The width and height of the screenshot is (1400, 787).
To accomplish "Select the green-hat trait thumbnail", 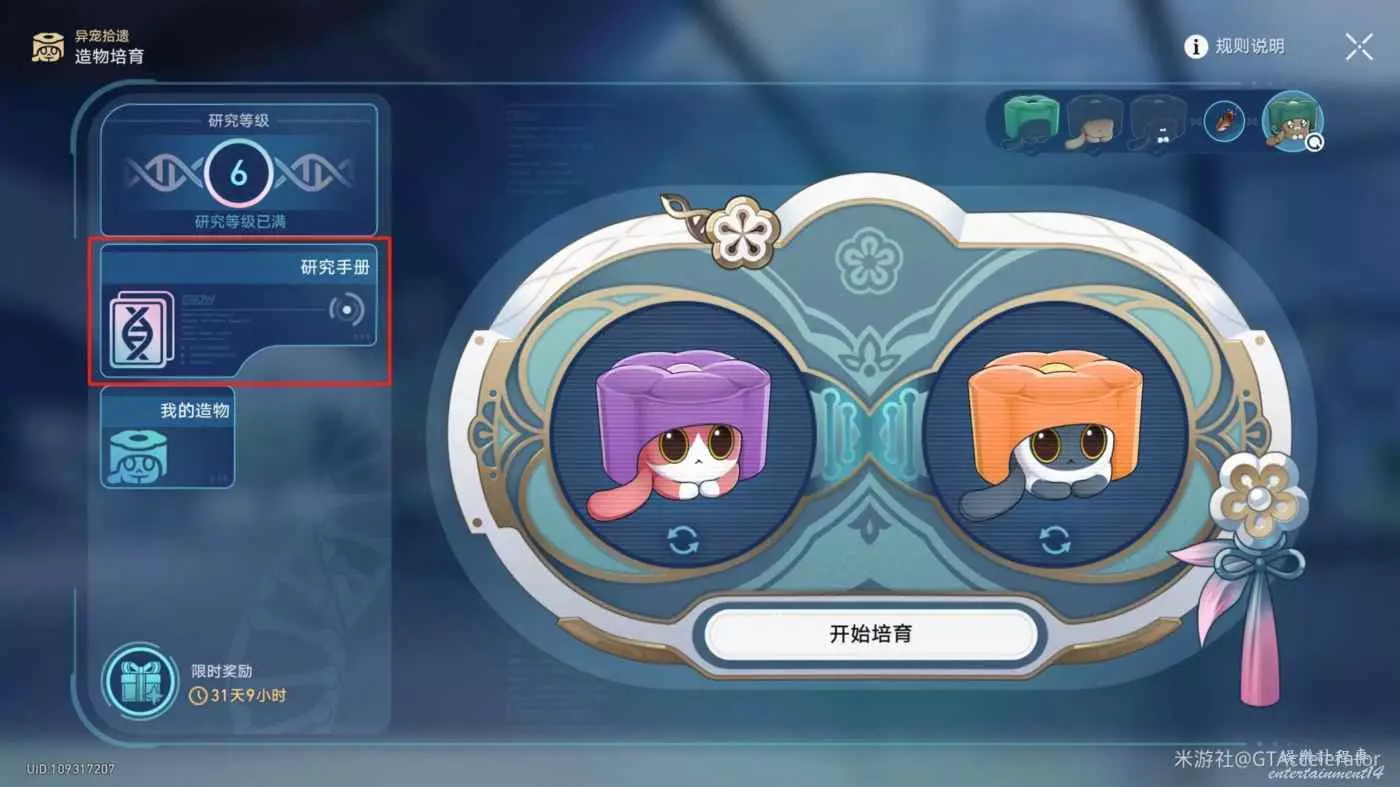I will 1031,122.
